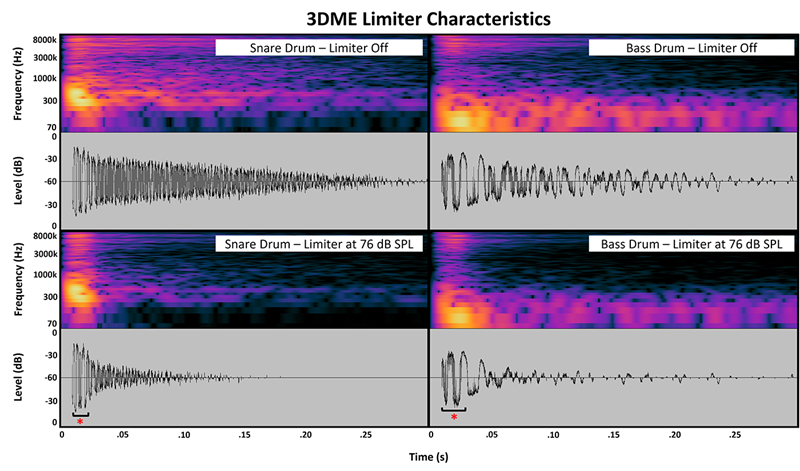The height and width of the screenshot is (471, 800).
Task: Click the 300 tick on Limiter Off frequency axis
Action: click(50, 101)
